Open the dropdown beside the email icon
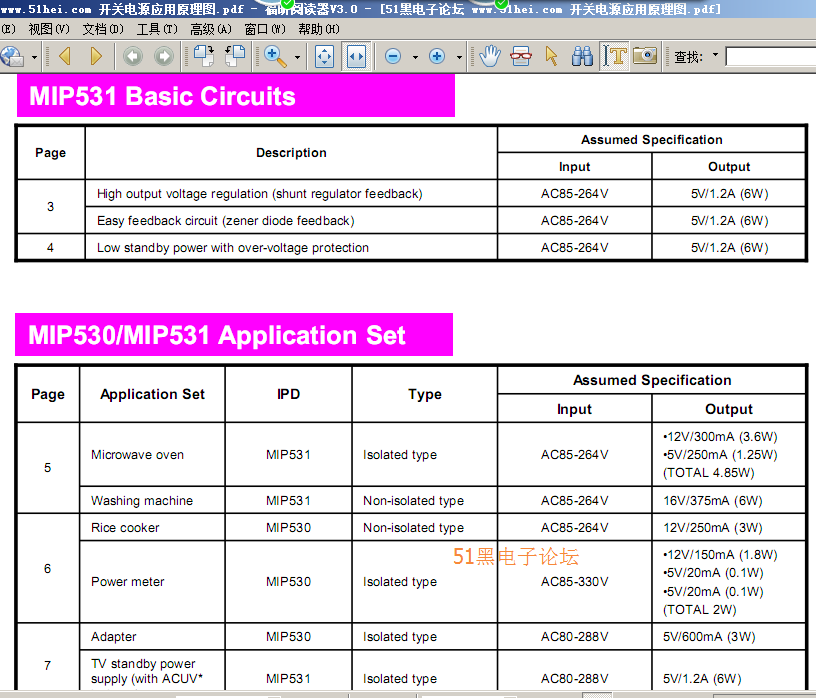 point(34,57)
